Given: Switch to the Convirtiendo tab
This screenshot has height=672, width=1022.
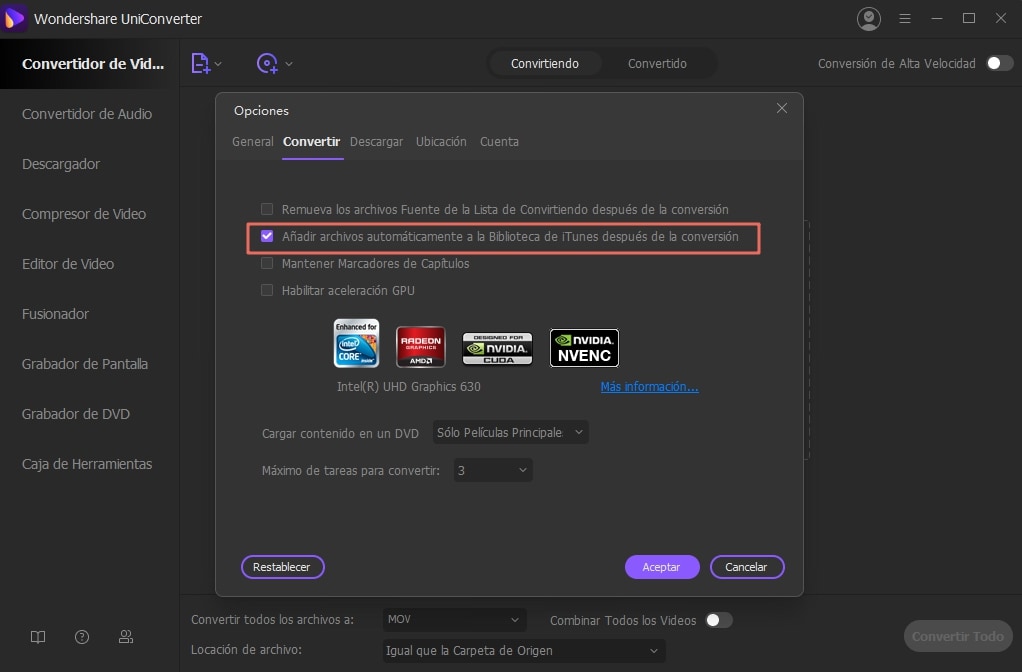Looking at the screenshot, I should [x=545, y=63].
